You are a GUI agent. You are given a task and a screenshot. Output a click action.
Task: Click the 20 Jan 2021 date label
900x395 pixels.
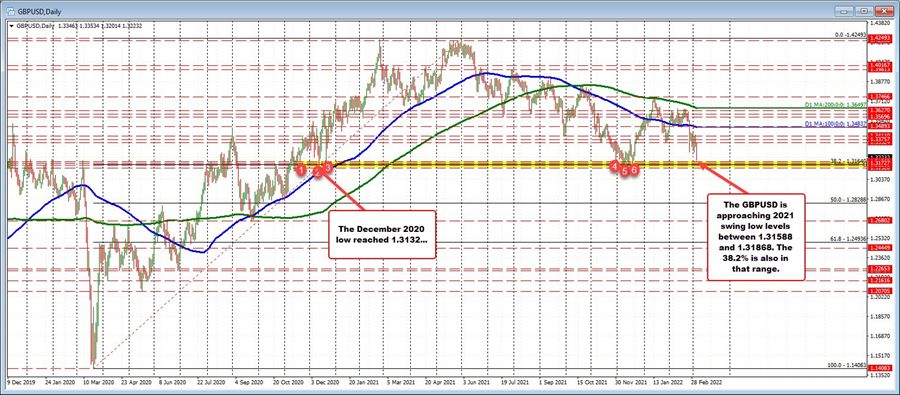(x=363, y=381)
